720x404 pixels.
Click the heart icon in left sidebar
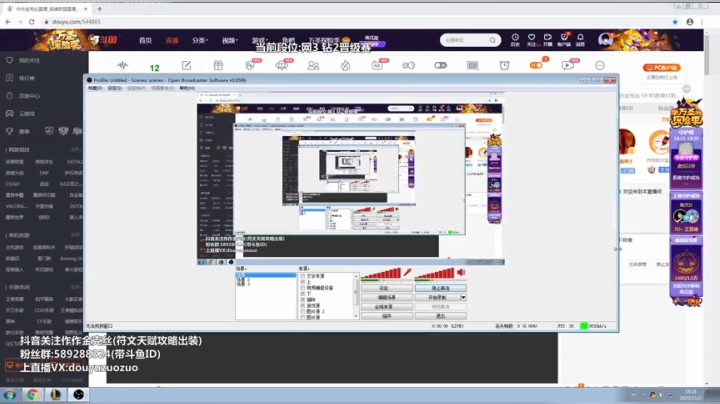pos(9,60)
